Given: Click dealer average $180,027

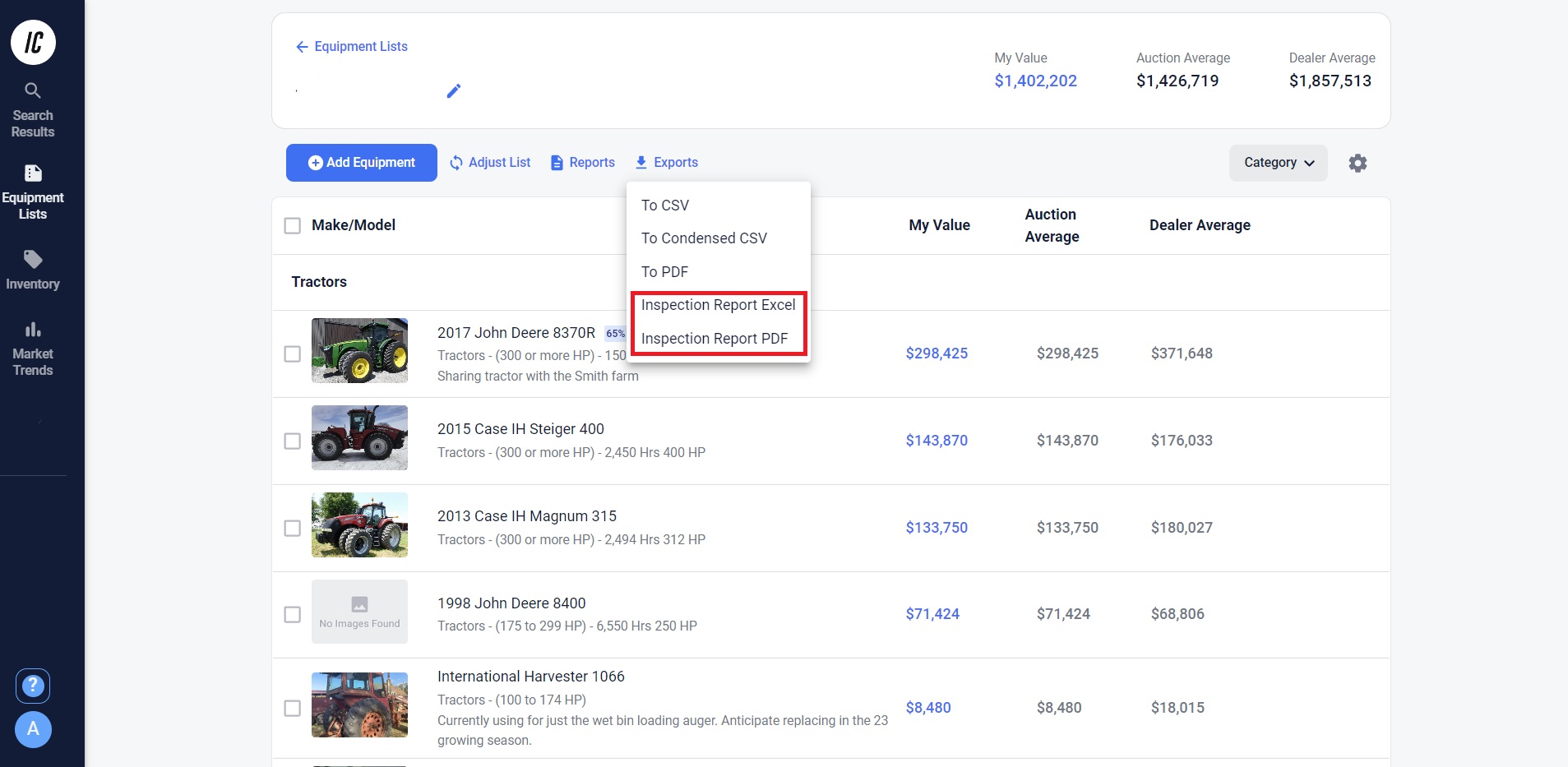Looking at the screenshot, I should pyautogui.click(x=1182, y=528).
